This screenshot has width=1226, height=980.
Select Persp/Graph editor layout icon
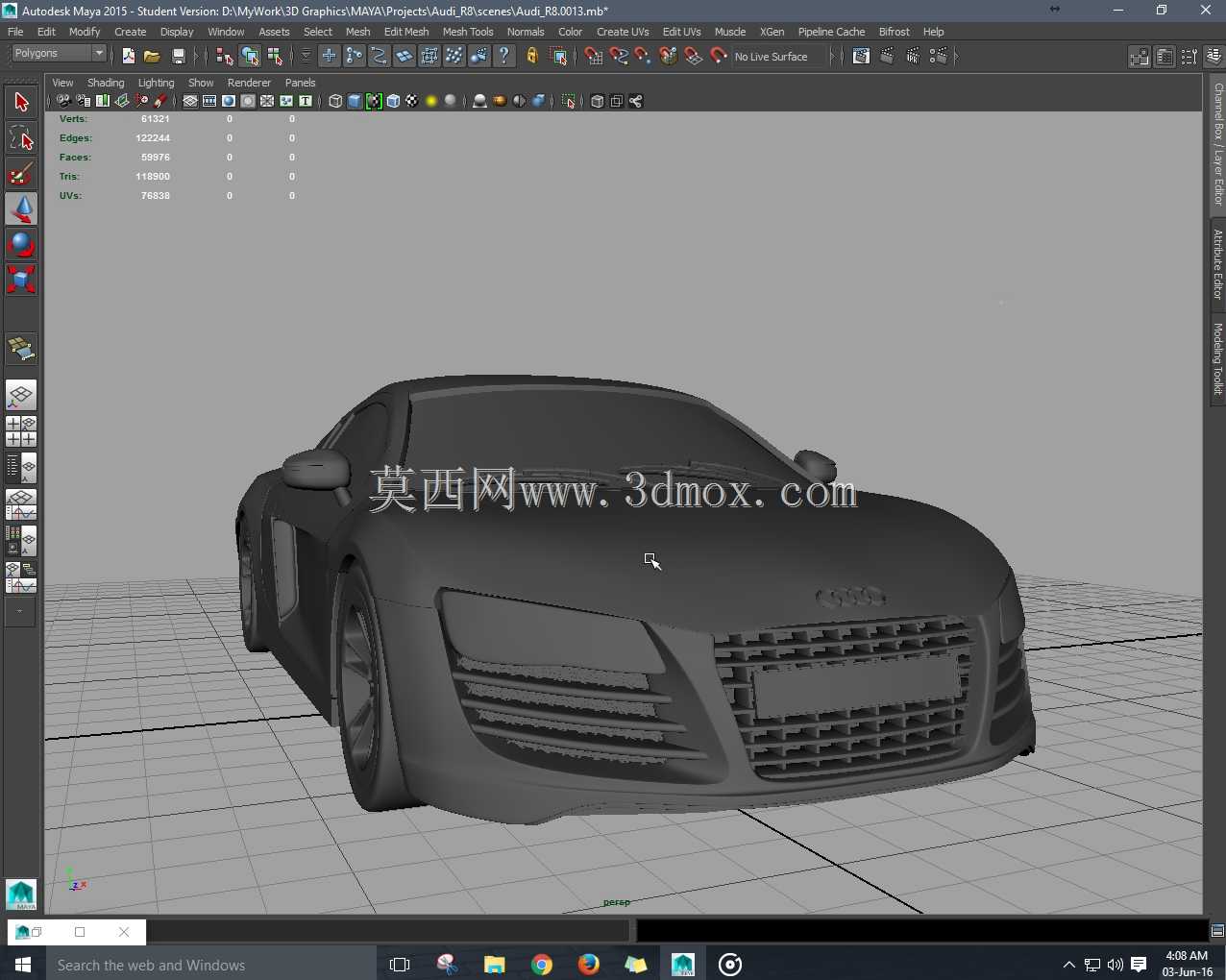[x=21, y=504]
